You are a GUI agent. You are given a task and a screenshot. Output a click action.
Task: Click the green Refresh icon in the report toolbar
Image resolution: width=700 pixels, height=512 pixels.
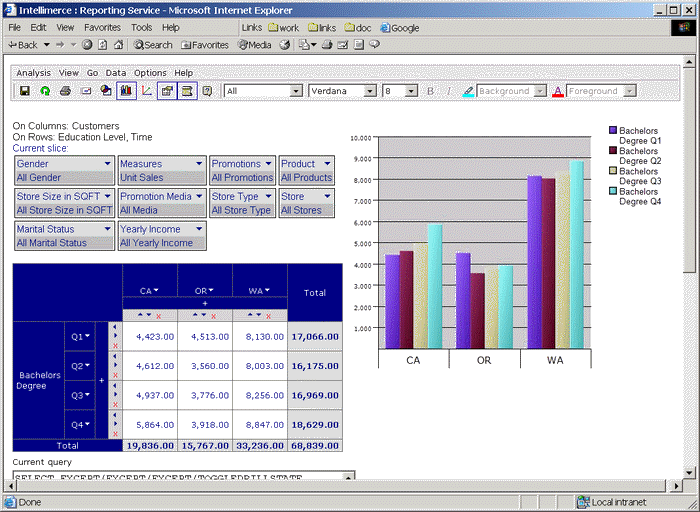click(45, 91)
